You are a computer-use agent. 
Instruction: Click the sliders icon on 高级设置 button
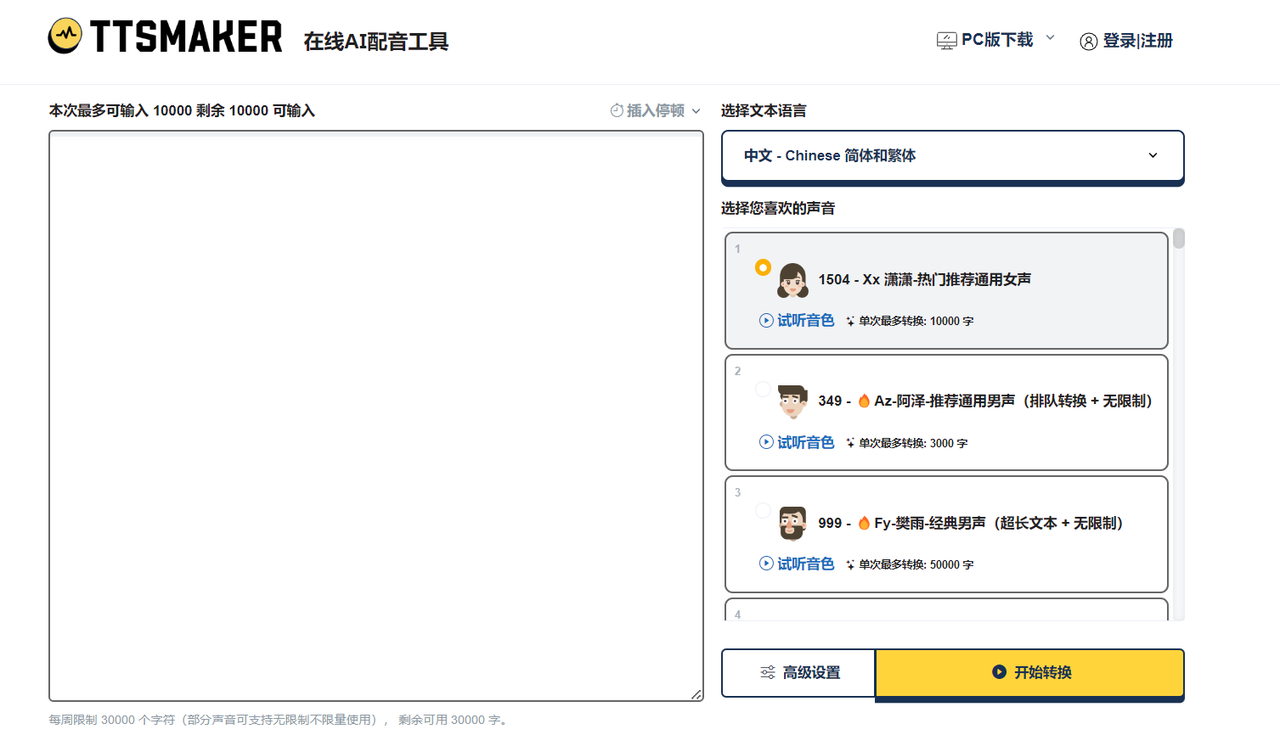coord(769,672)
